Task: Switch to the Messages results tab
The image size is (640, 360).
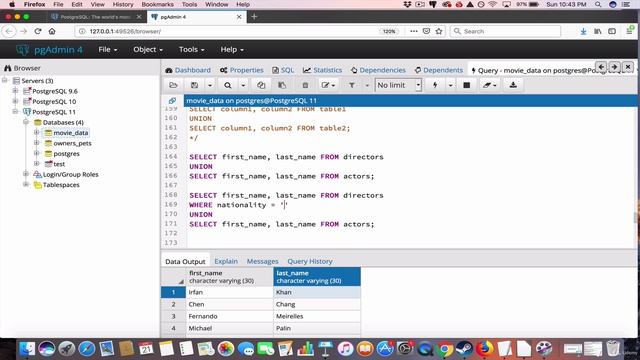Action: tap(262, 261)
